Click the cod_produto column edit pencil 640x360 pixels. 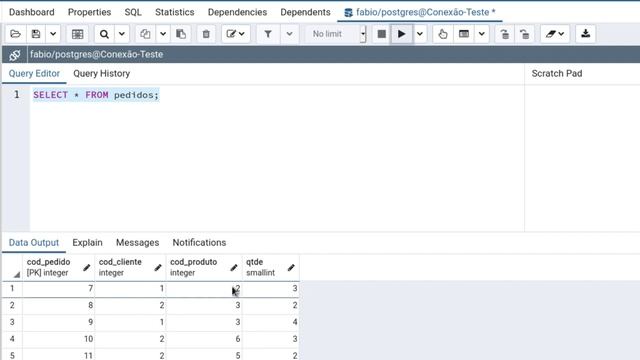[234, 268]
